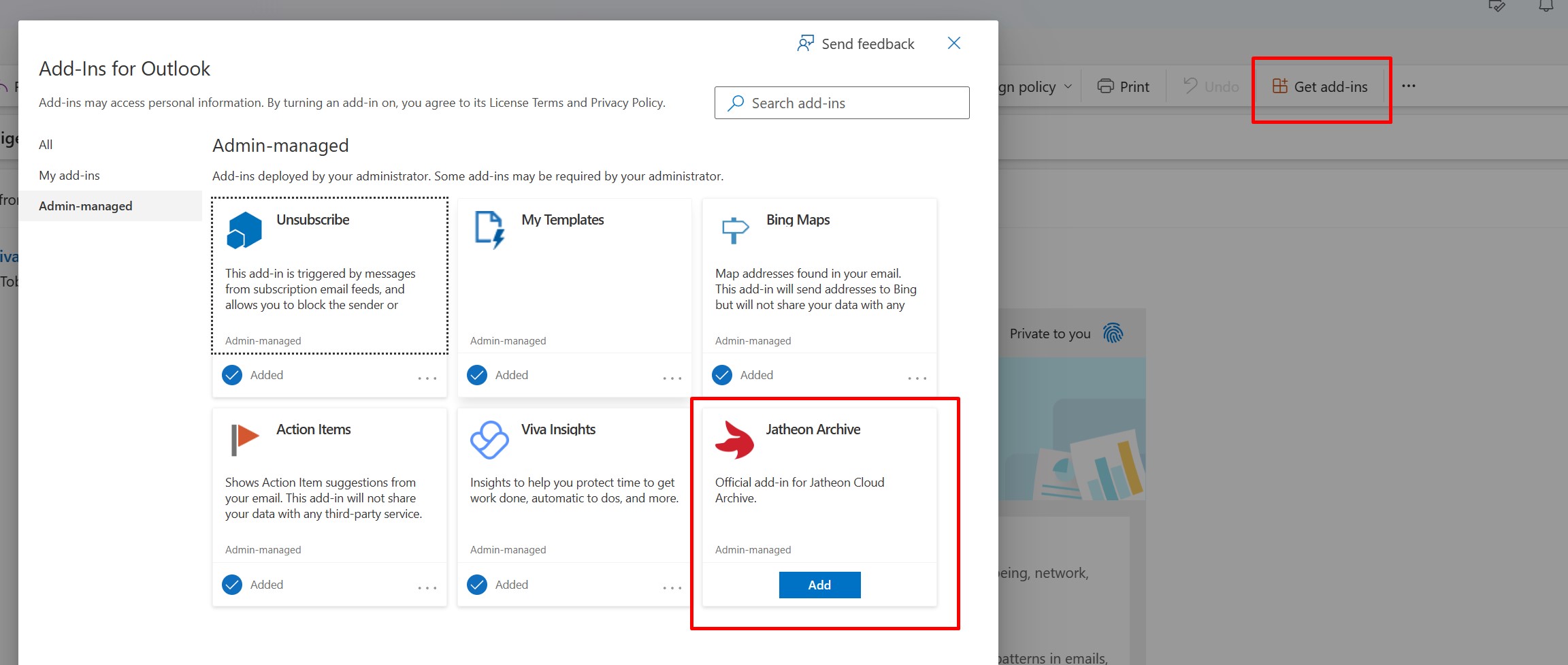Click the Jatheon Archive description text
This screenshot has height=665, width=1568.
point(800,490)
